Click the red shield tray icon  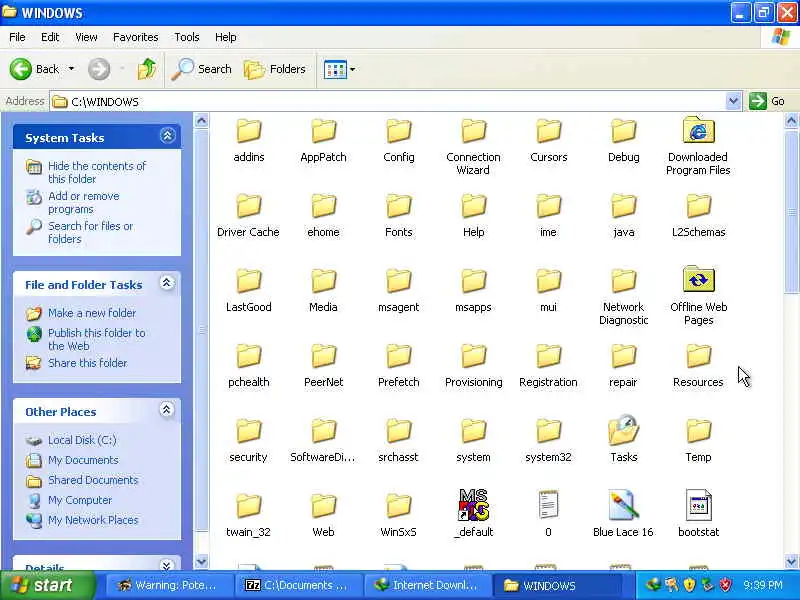(x=725, y=585)
